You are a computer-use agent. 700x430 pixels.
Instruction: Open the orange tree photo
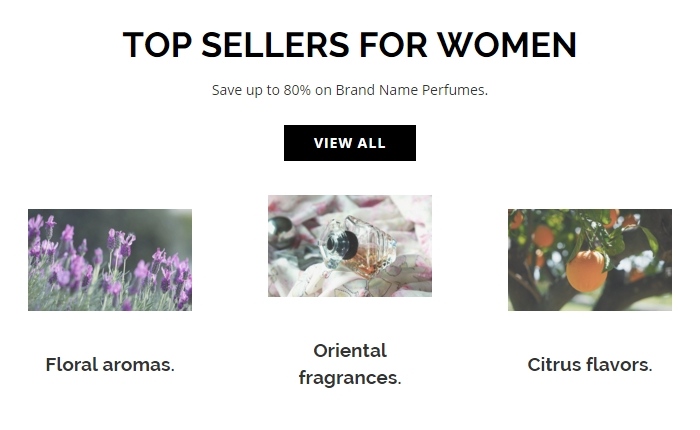pos(589,260)
